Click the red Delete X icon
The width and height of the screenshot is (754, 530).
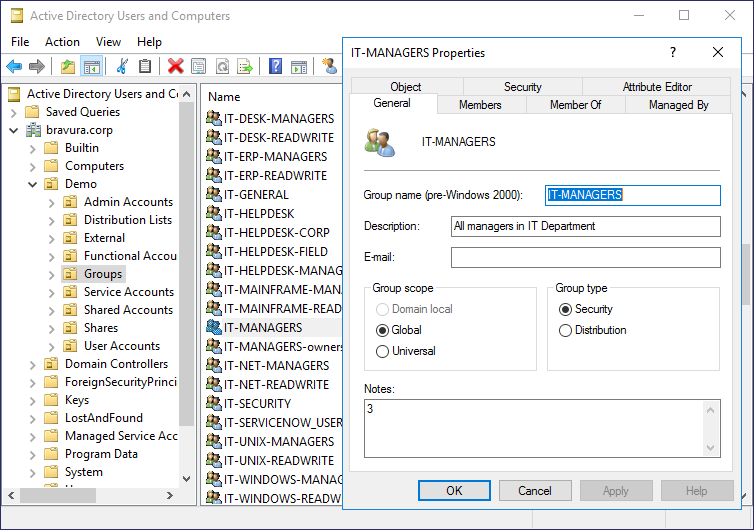(176, 66)
